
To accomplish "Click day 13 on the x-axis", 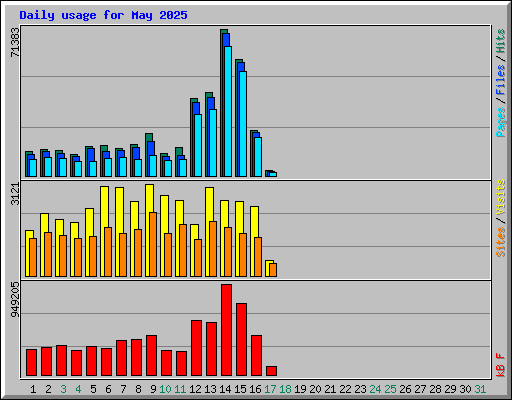I will coord(210,389).
